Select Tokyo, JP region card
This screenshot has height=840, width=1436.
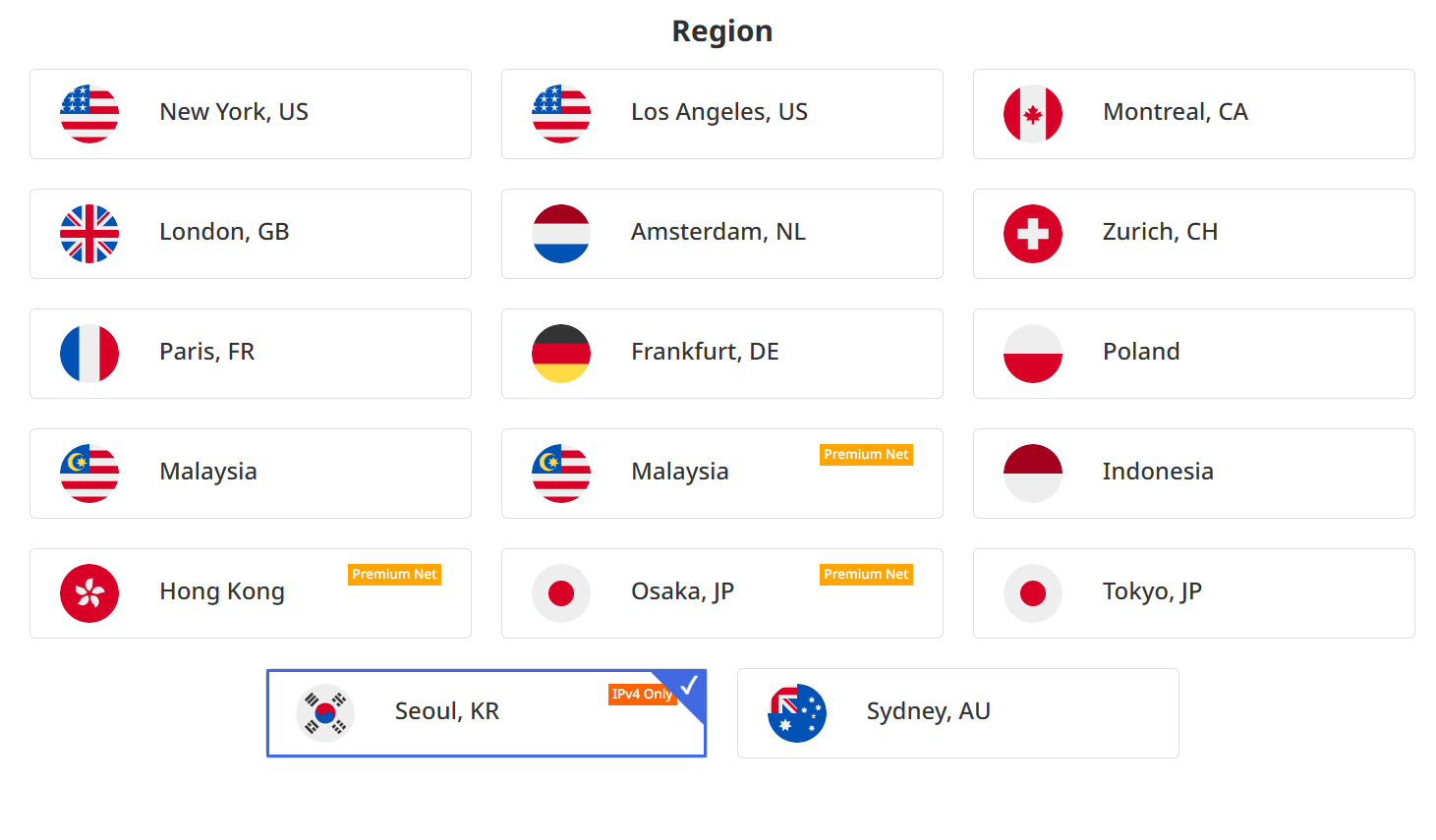1194,593
